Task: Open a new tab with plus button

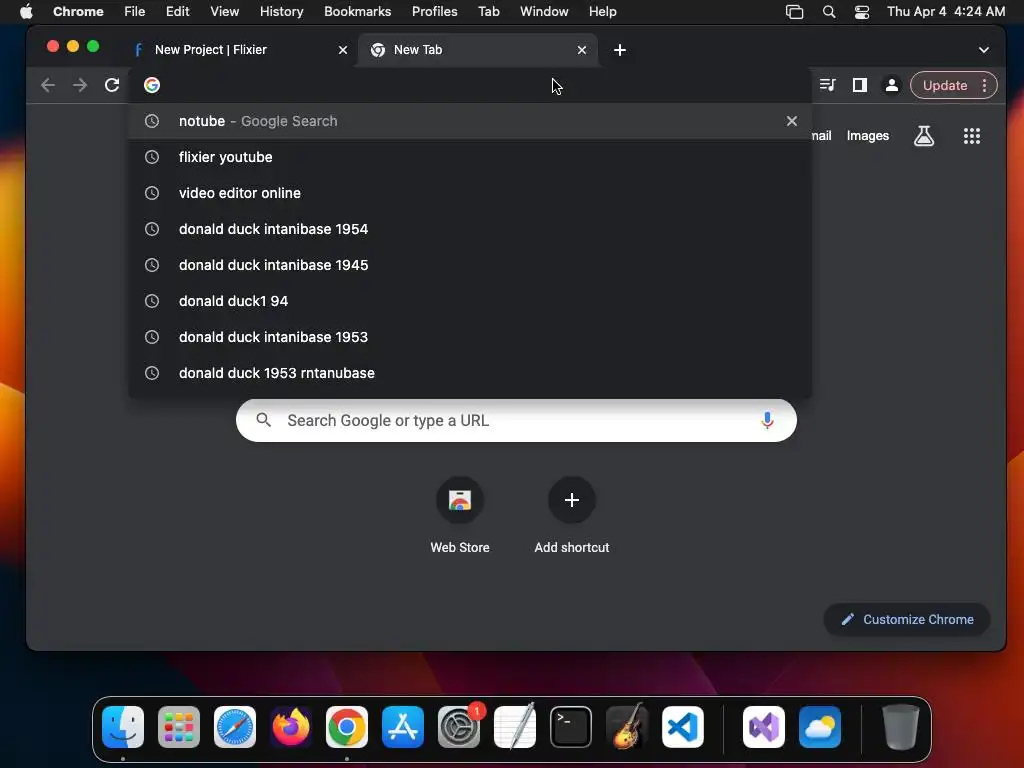Action: coord(620,50)
